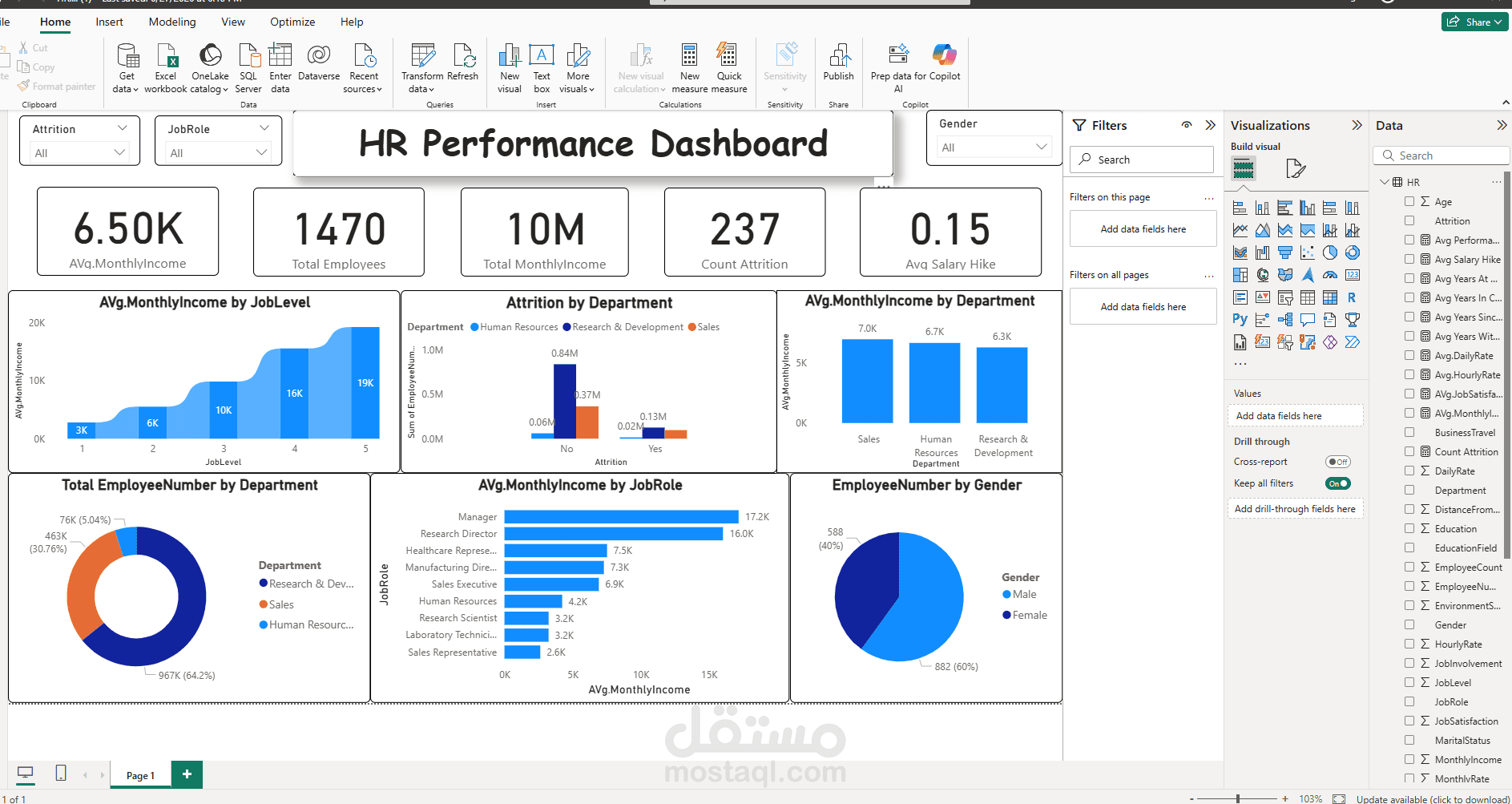Select the Line chart visual icon

pos(1240,230)
